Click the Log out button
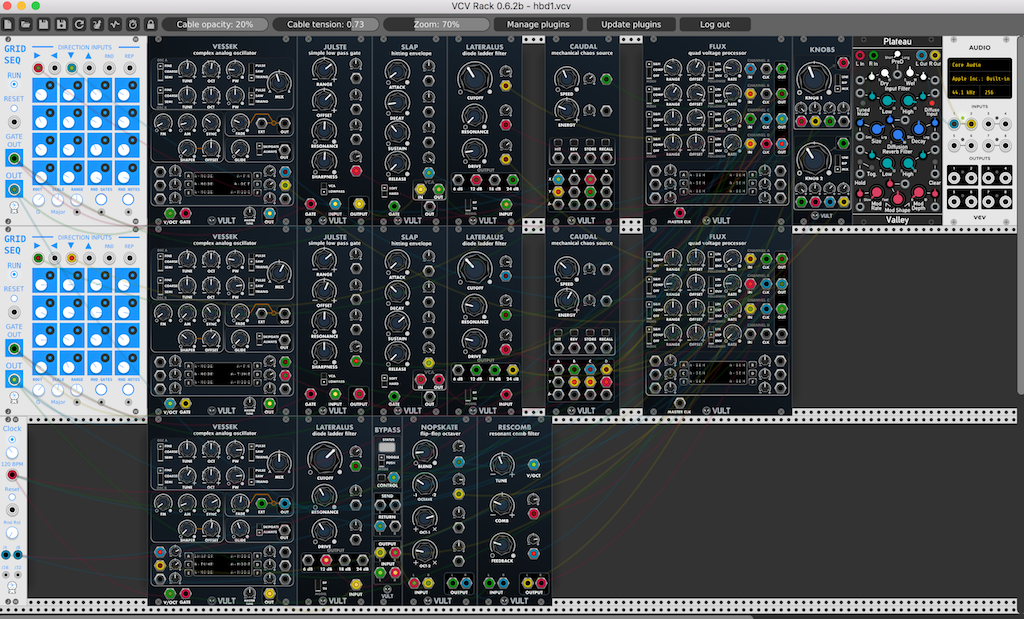This screenshot has width=1024, height=619. pyautogui.click(x=715, y=25)
